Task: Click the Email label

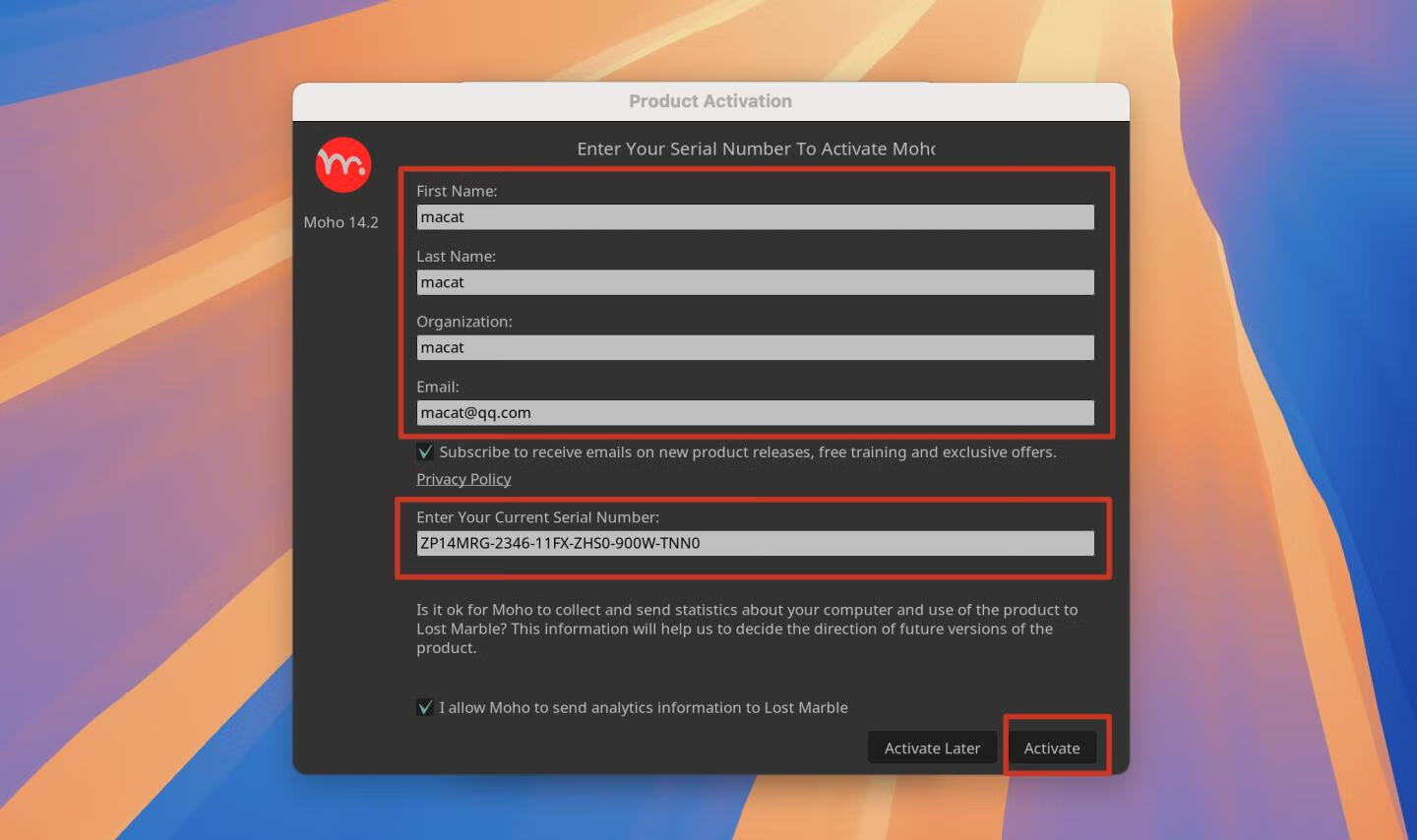Action: pos(438,387)
